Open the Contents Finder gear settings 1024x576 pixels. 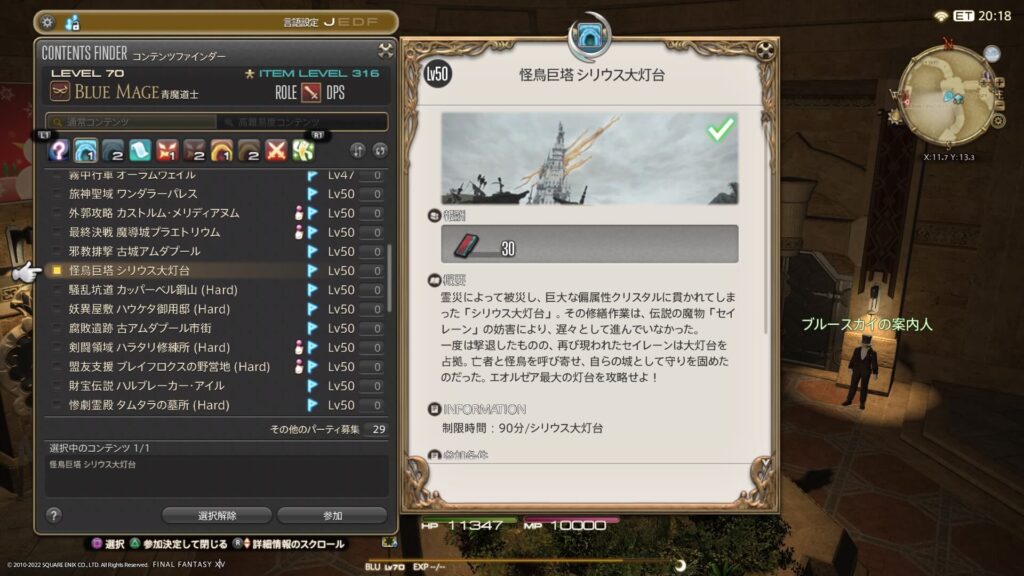pyautogui.click(x=48, y=22)
